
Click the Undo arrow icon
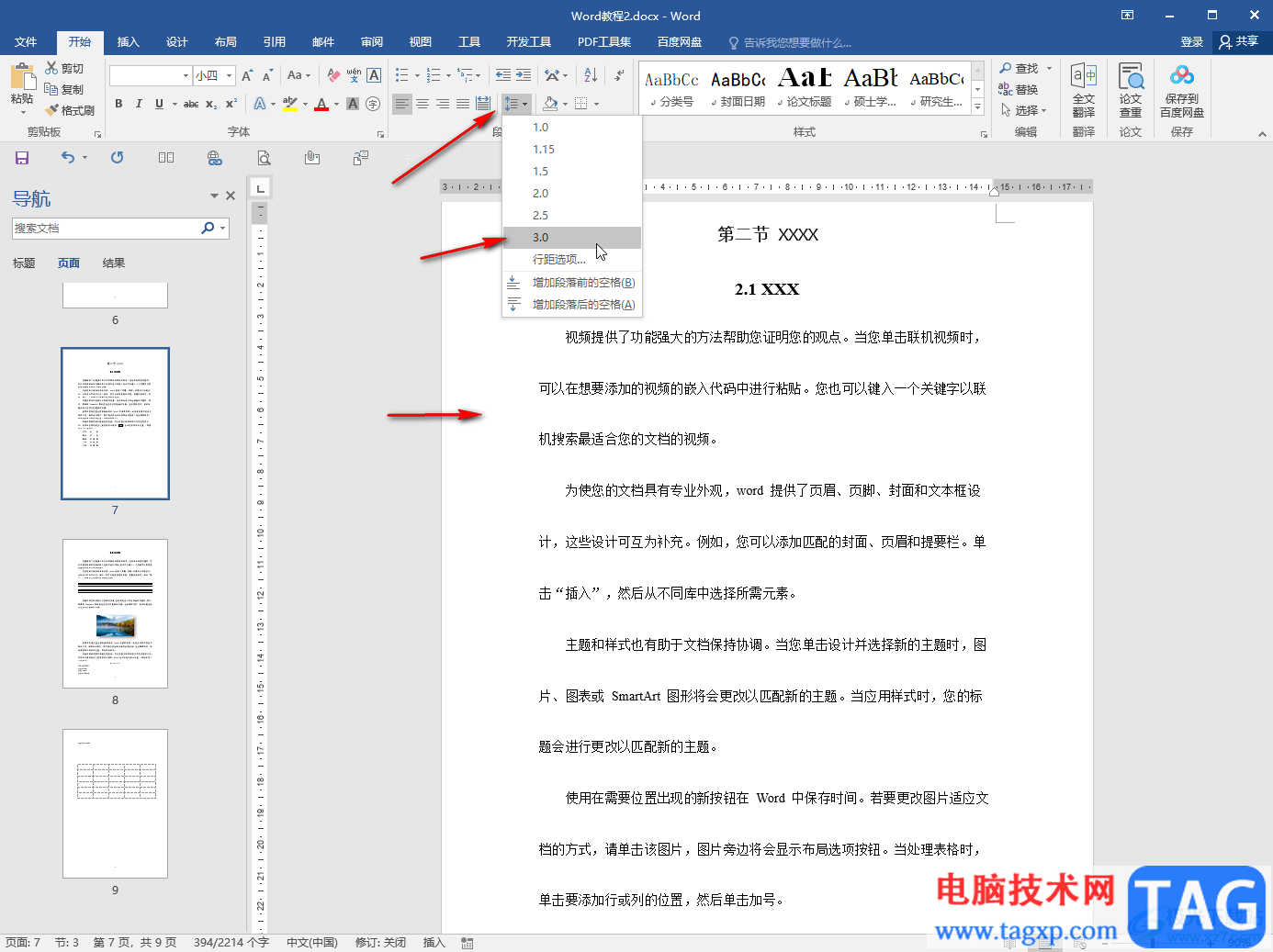point(68,158)
